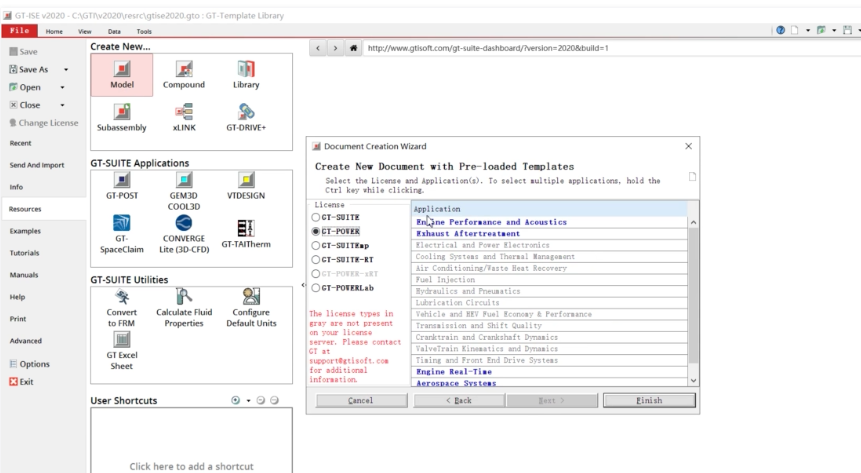Launch GT-SpaceClaim
The width and height of the screenshot is (861, 473).
coord(122,234)
